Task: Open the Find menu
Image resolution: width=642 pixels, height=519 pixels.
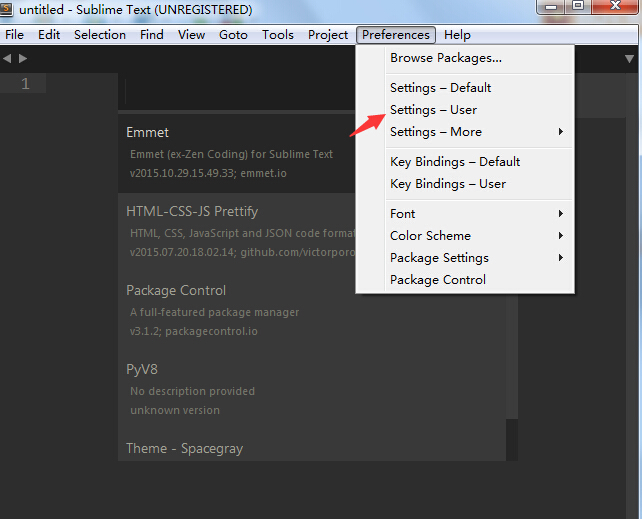Action: 152,35
